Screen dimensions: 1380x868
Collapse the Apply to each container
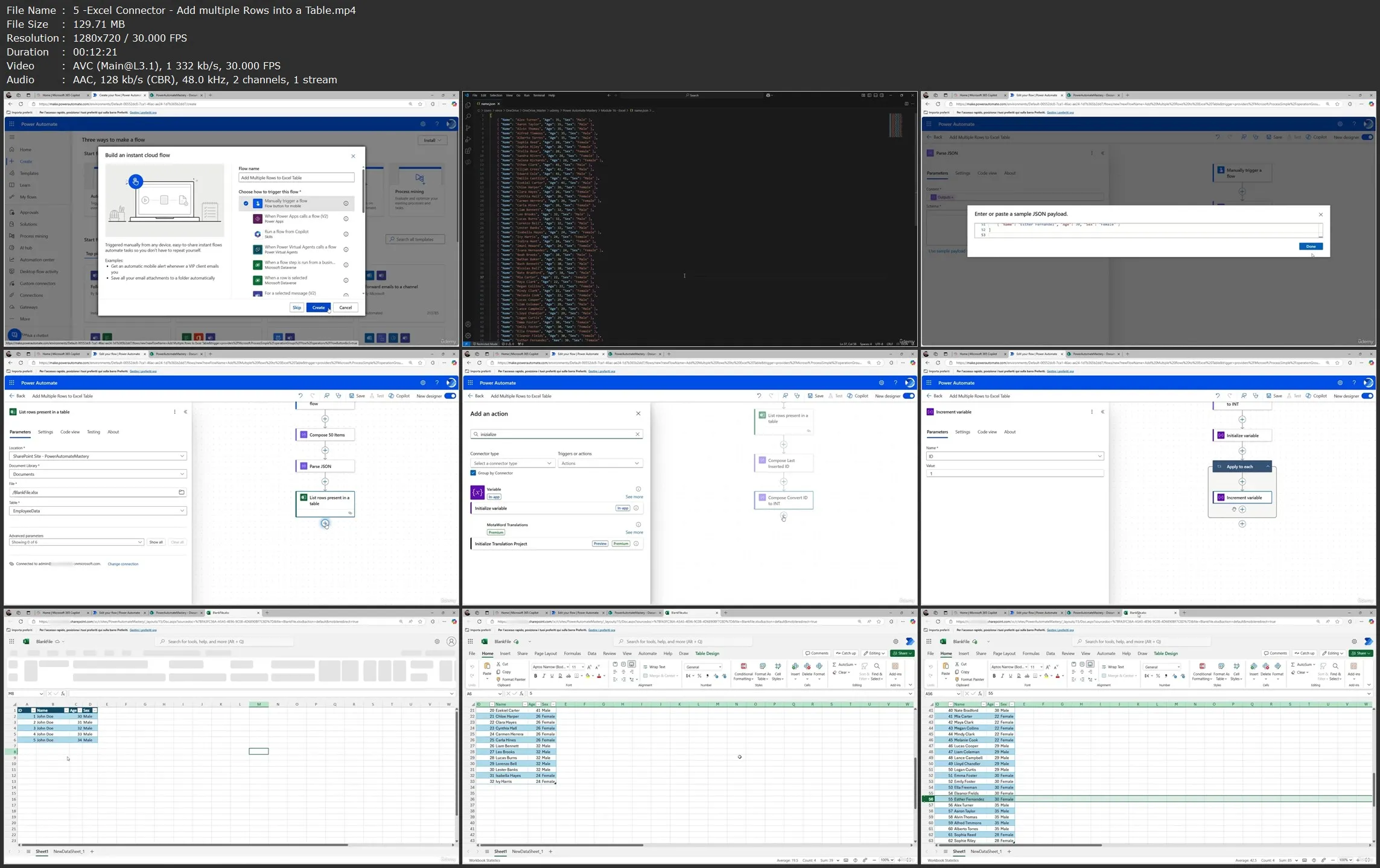[x=1267, y=467]
